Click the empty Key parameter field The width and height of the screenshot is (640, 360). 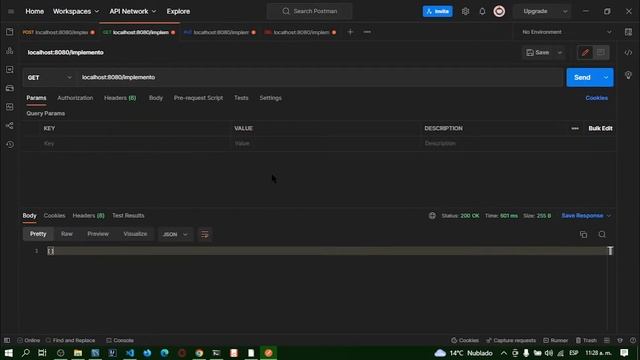point(135,144)
